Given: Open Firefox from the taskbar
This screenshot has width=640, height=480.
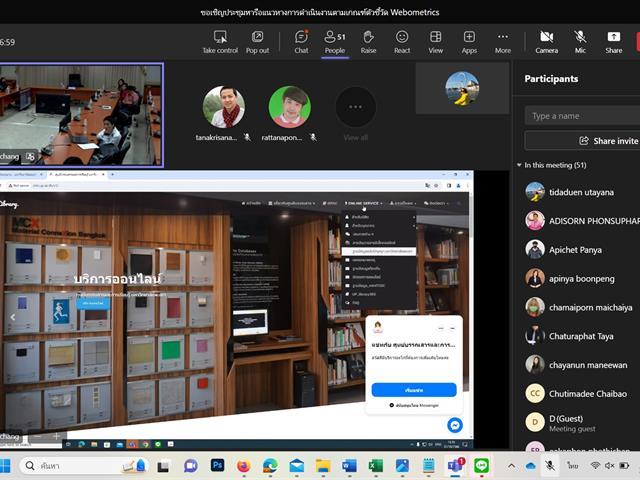Looking at the screenshot, I should (243, 465).
